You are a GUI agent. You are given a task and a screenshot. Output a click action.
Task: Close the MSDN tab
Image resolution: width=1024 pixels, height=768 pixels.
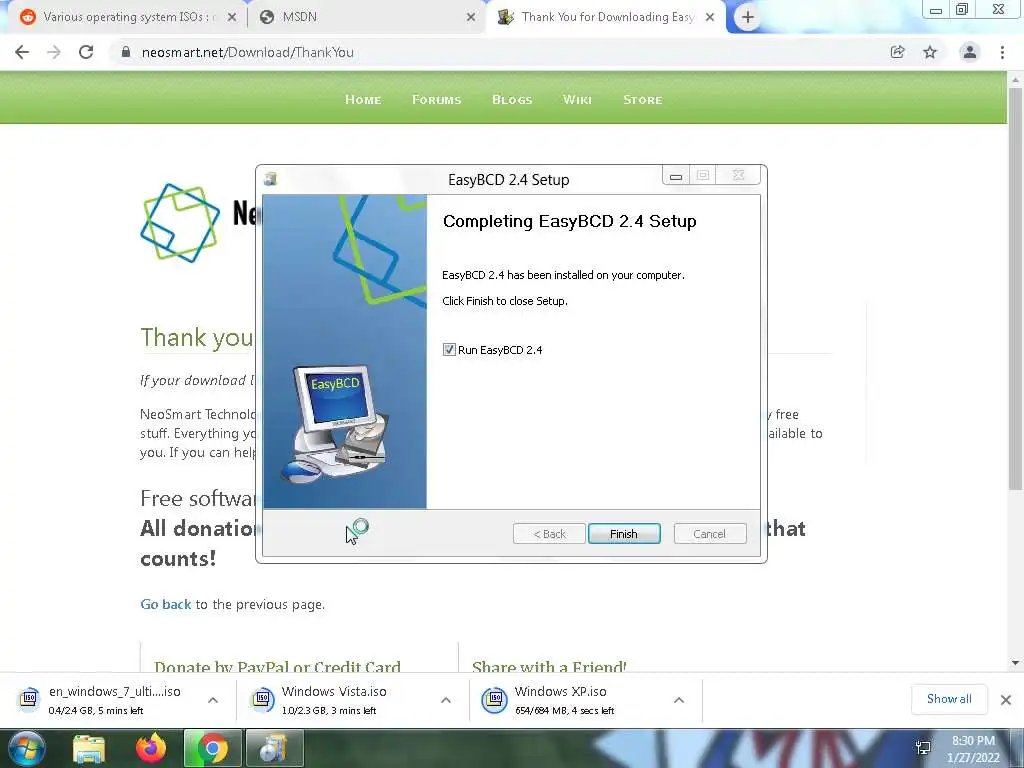coord(471,18)
